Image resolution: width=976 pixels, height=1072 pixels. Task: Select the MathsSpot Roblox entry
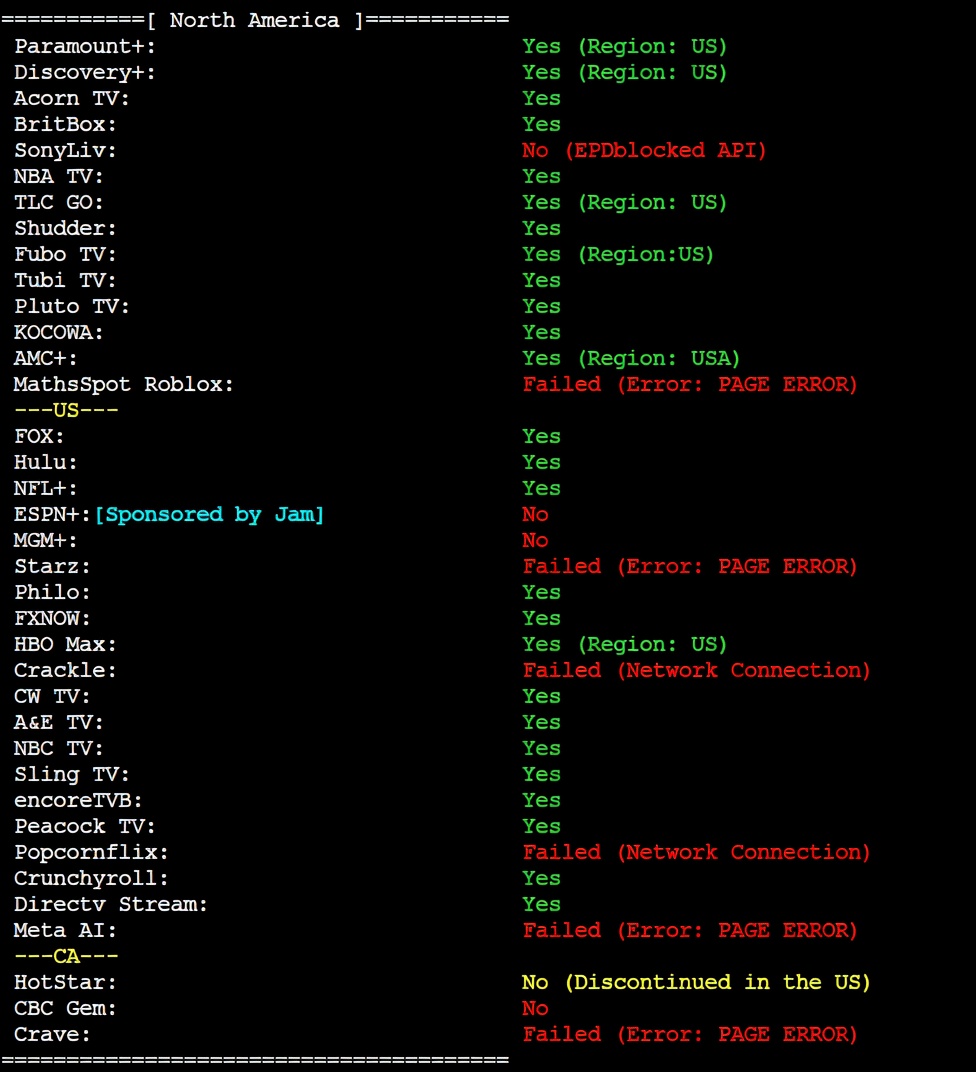click(124, 384)
